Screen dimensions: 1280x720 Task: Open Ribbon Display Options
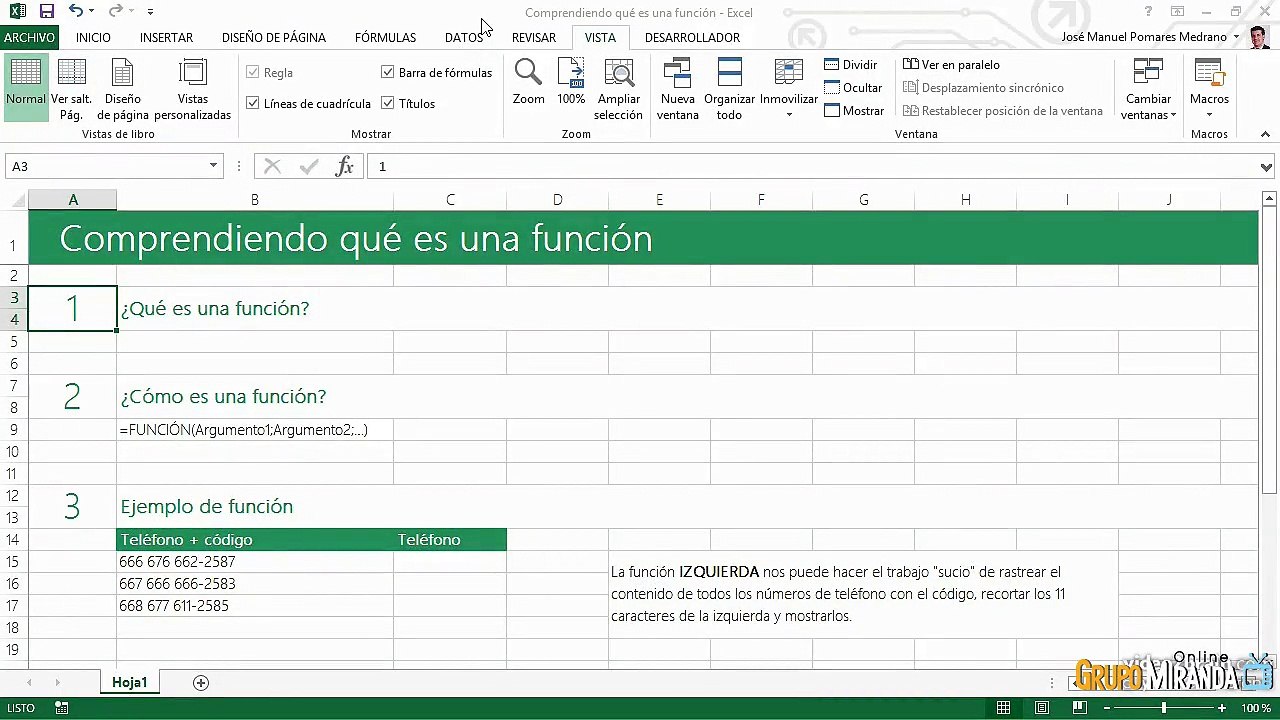[1178, 12]
